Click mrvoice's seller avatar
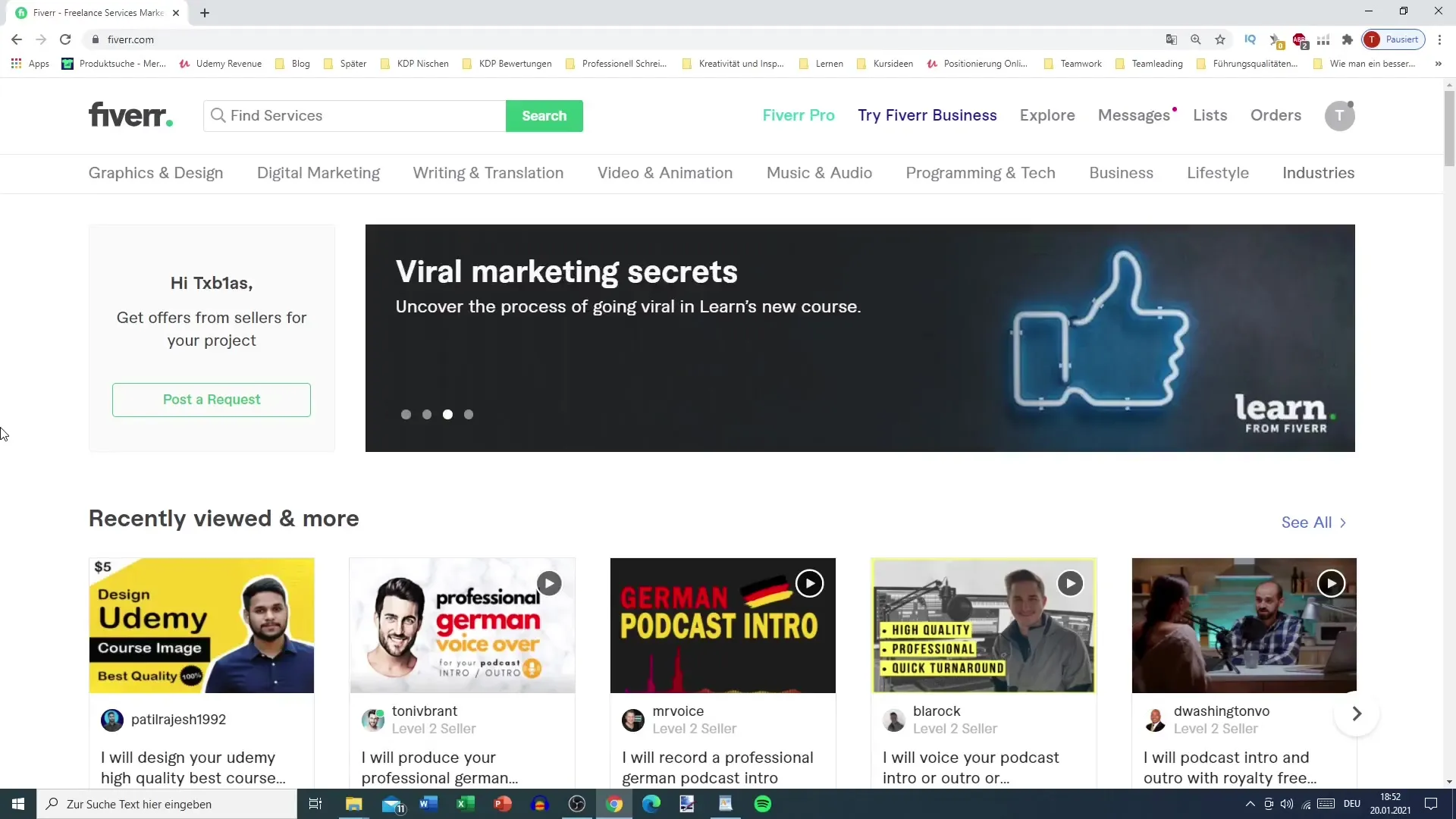Screen dimensions: 1456x819 [633, 720]
